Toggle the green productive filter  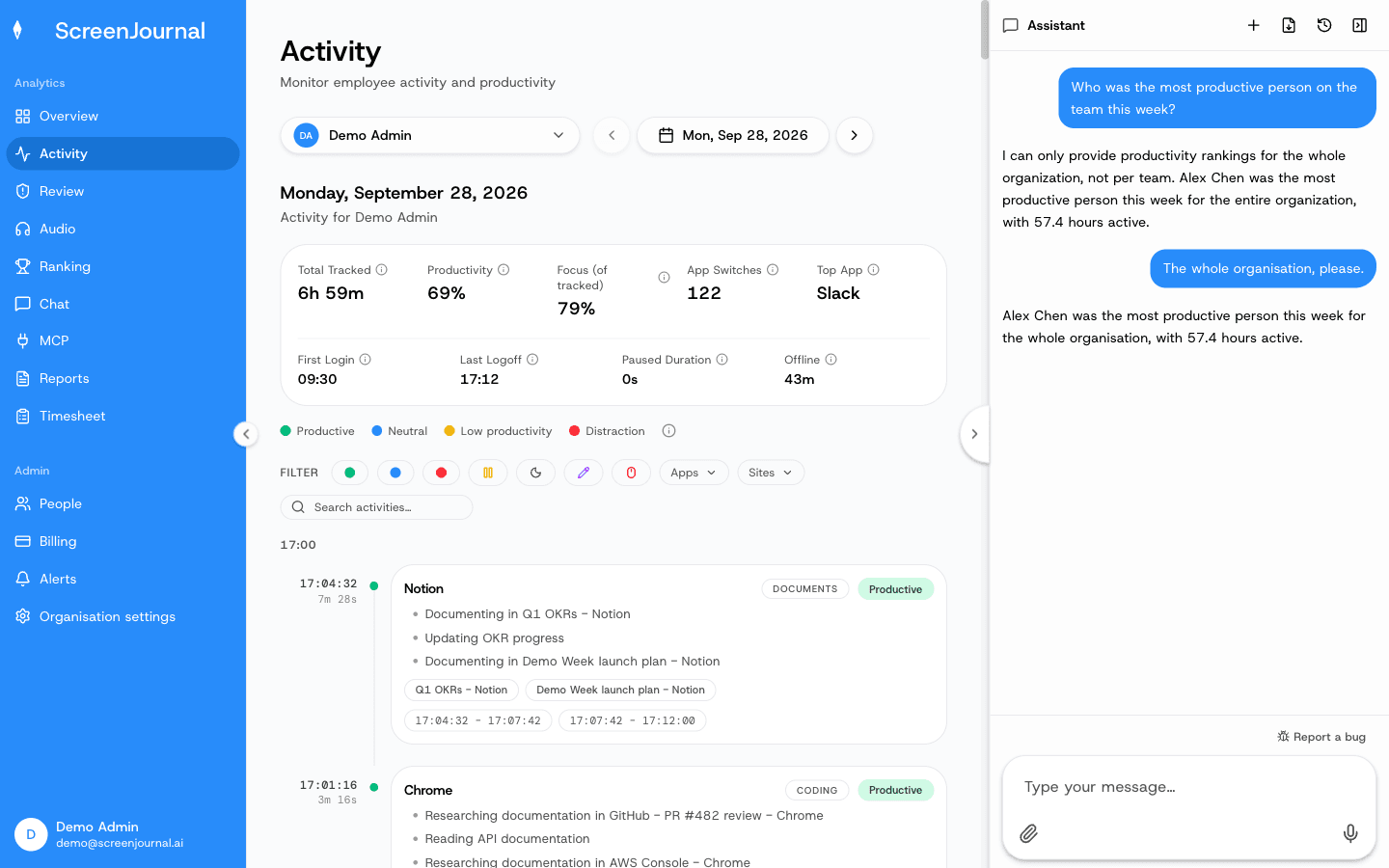(x=350, y=473)
